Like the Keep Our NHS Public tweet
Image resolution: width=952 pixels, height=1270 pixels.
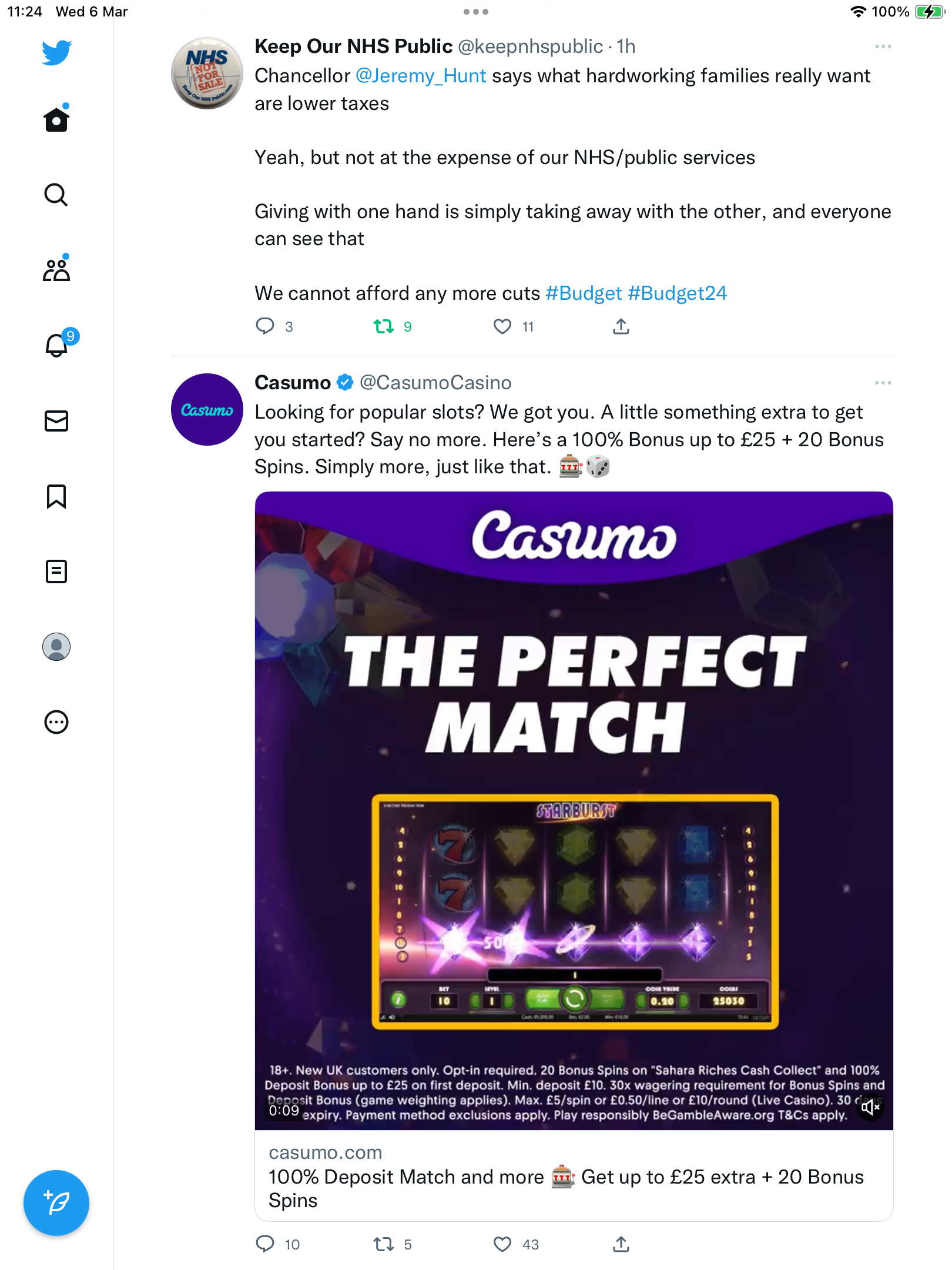point(502,326)
